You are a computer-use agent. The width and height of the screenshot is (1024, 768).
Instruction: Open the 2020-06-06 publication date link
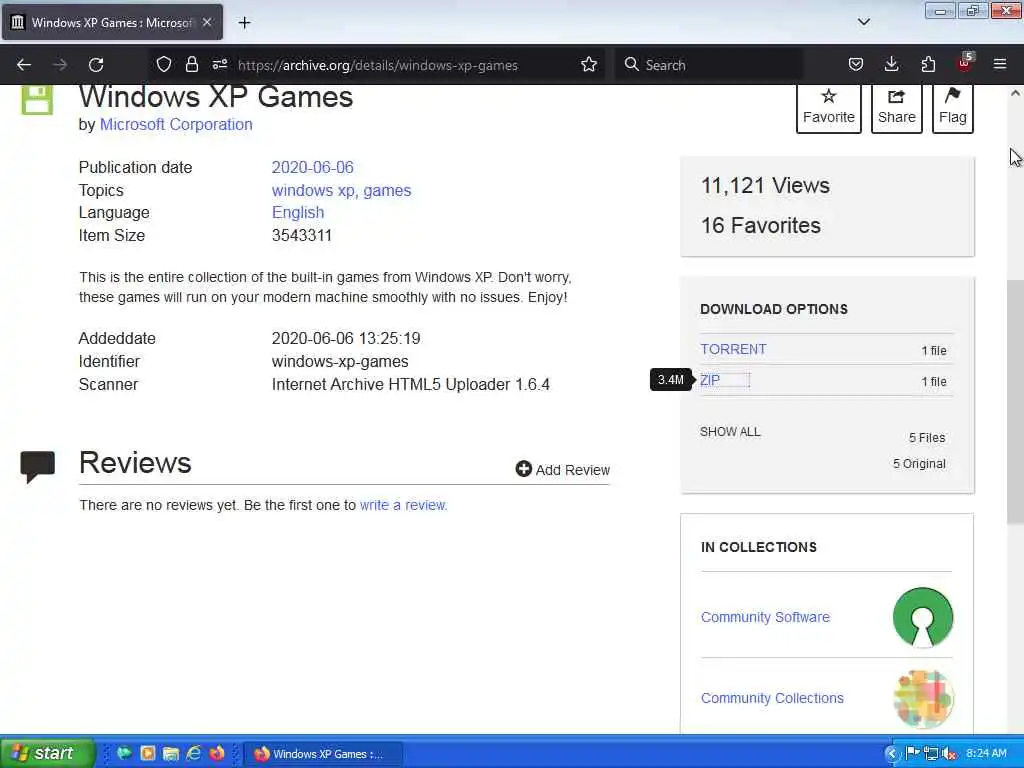312,167
